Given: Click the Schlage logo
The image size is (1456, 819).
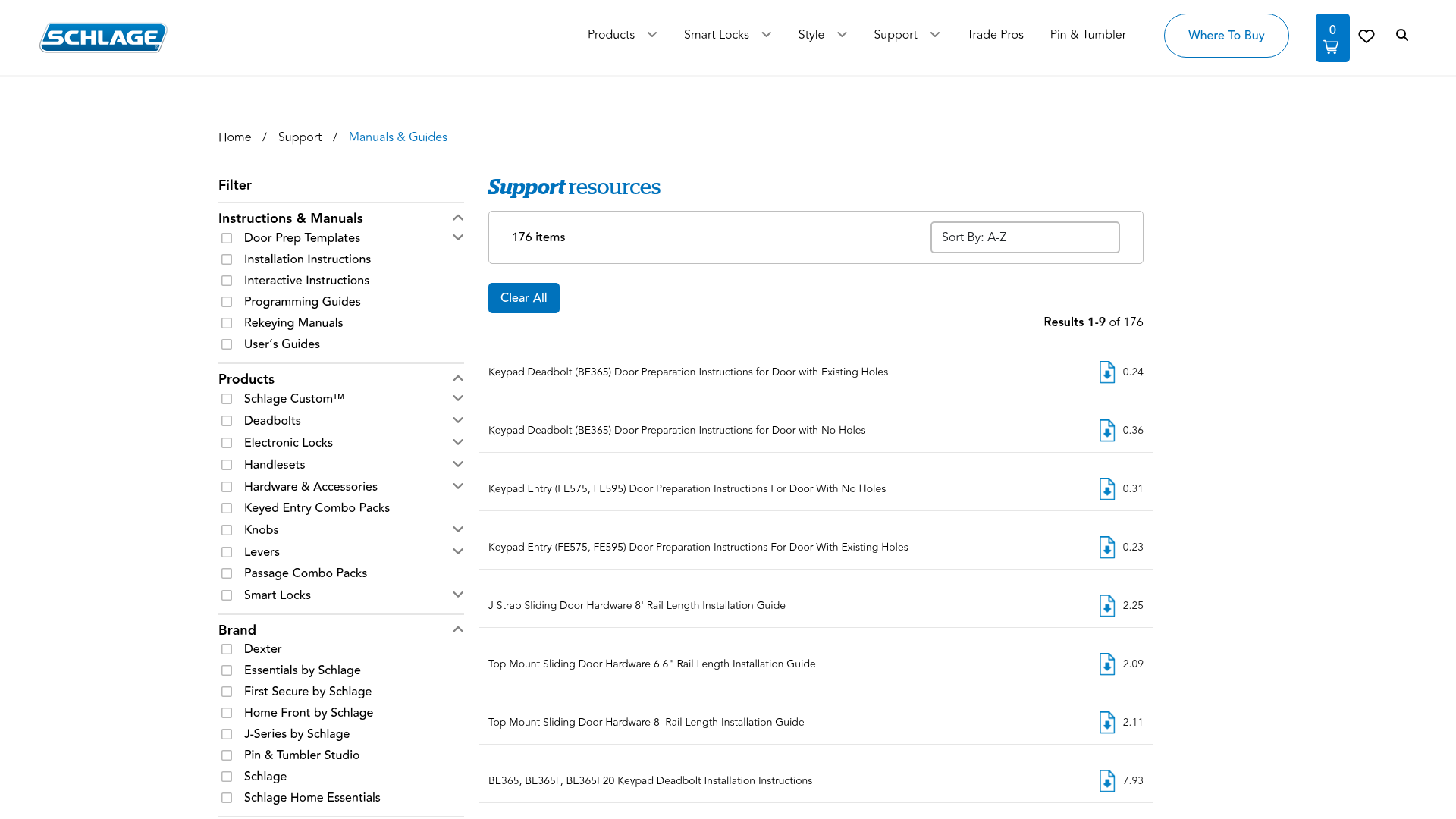Looking at the screenshot, I should [103, 37].
